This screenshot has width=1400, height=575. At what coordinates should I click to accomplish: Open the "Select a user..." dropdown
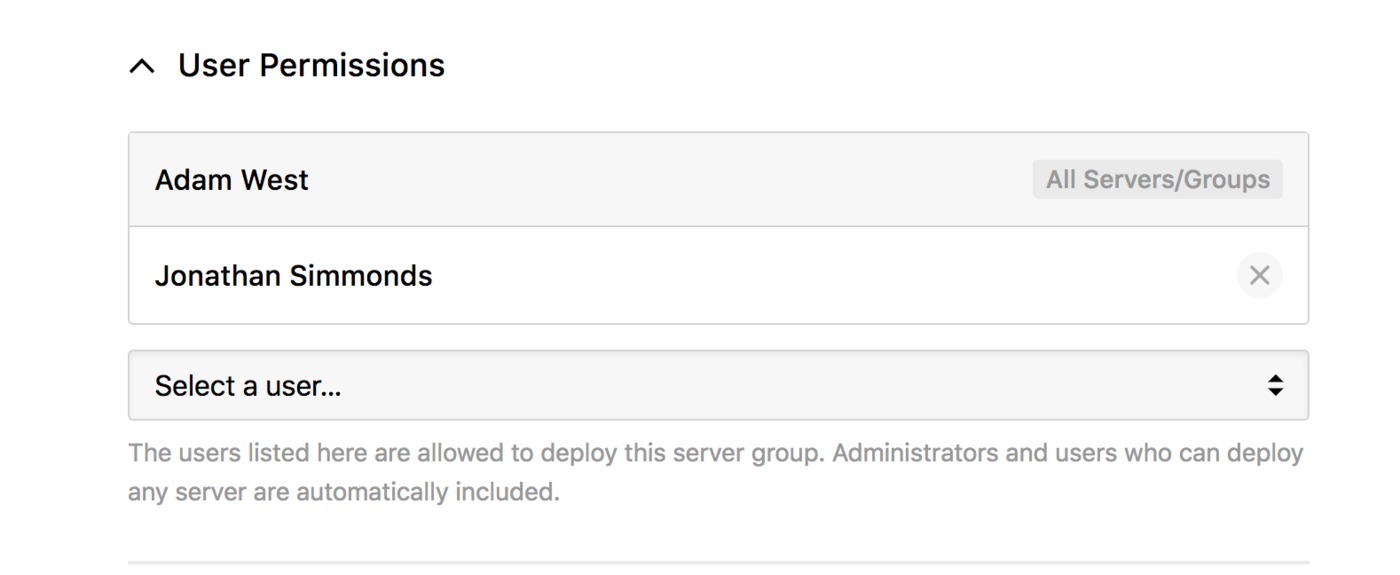717,385
